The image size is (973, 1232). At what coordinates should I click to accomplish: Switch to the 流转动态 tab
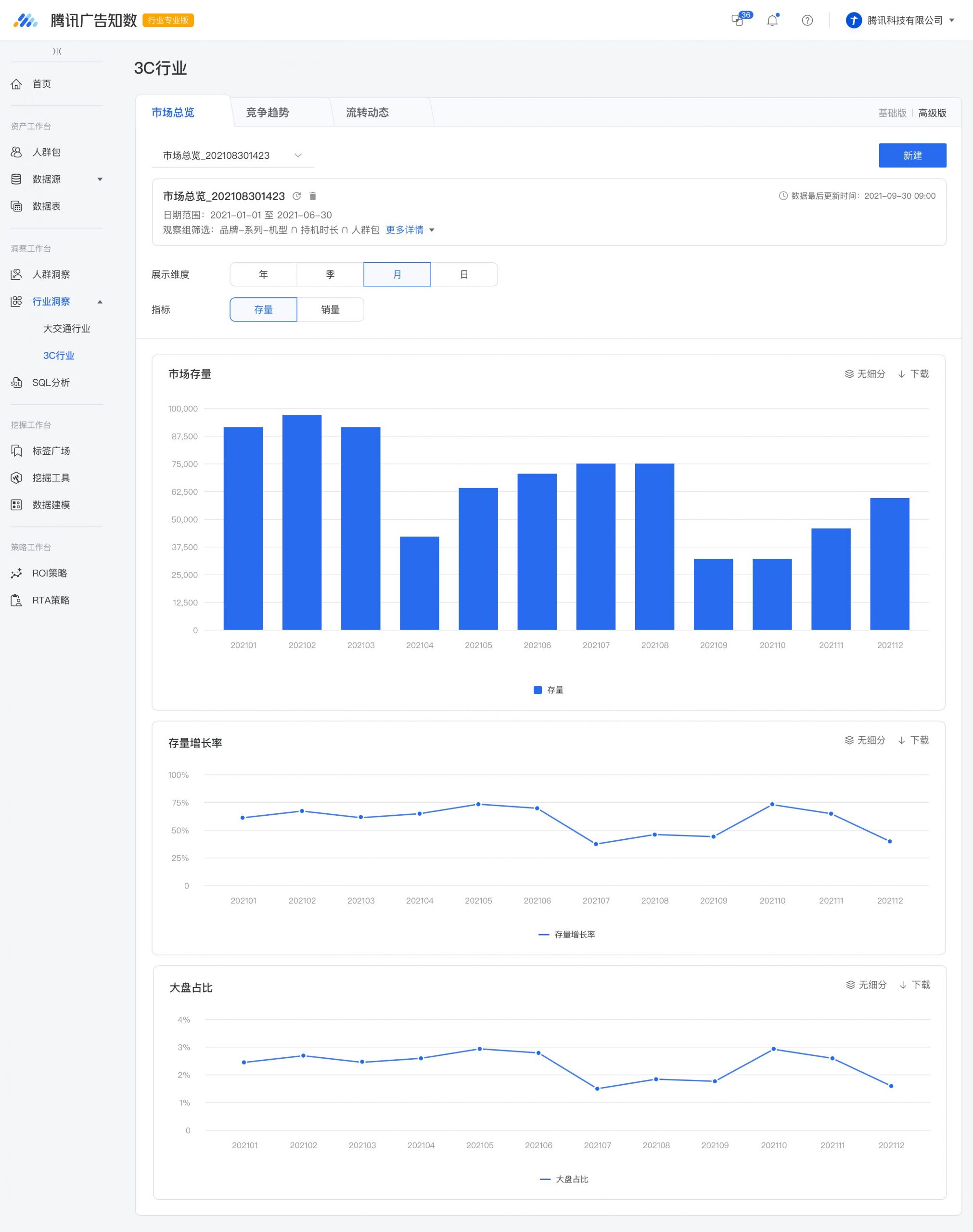pos(368,113)
